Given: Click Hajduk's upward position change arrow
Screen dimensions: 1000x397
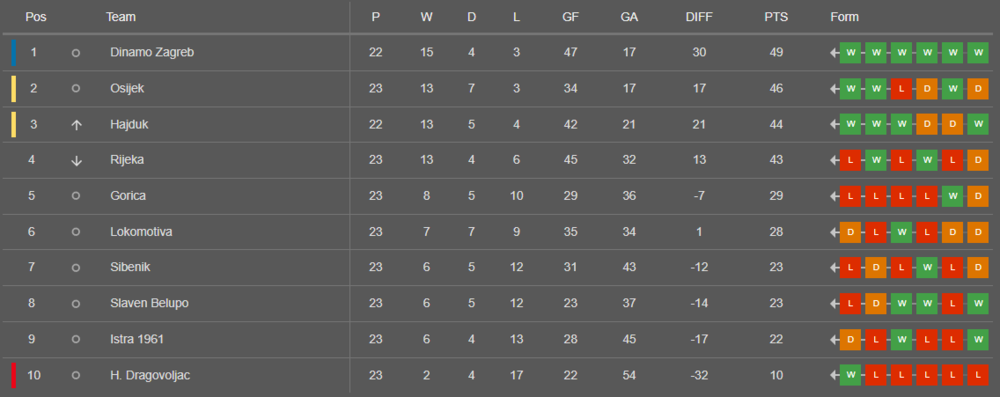Looking at the screenshot, I should tap(76, 125).
